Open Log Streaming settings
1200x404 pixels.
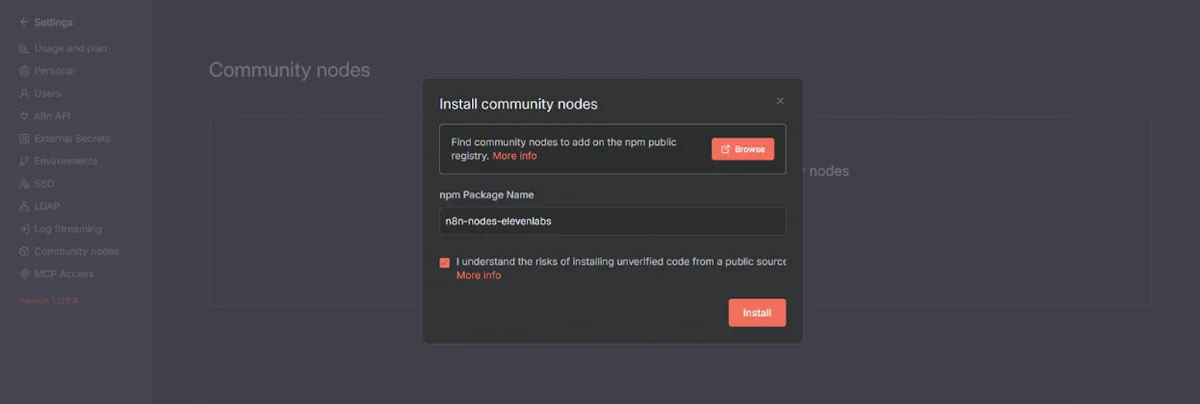tap(67, 229)
